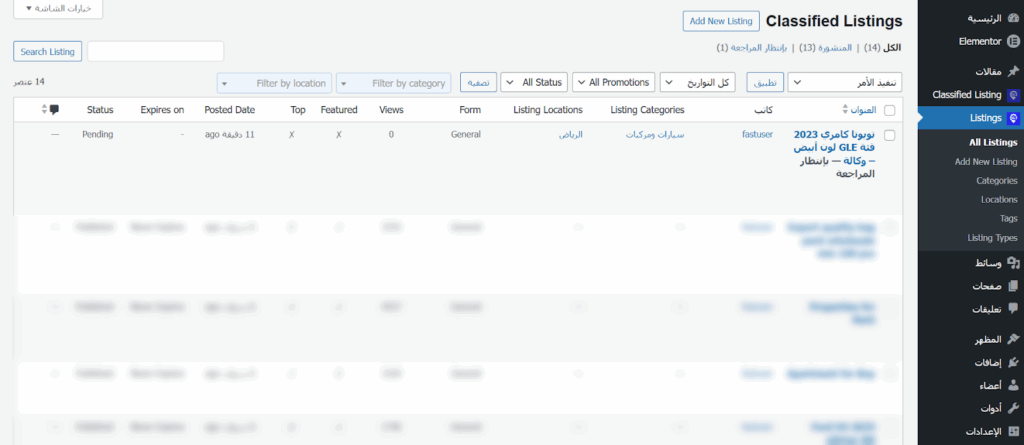
Task: Click the users icon beside أعضاء
Action: (1013, 385)
